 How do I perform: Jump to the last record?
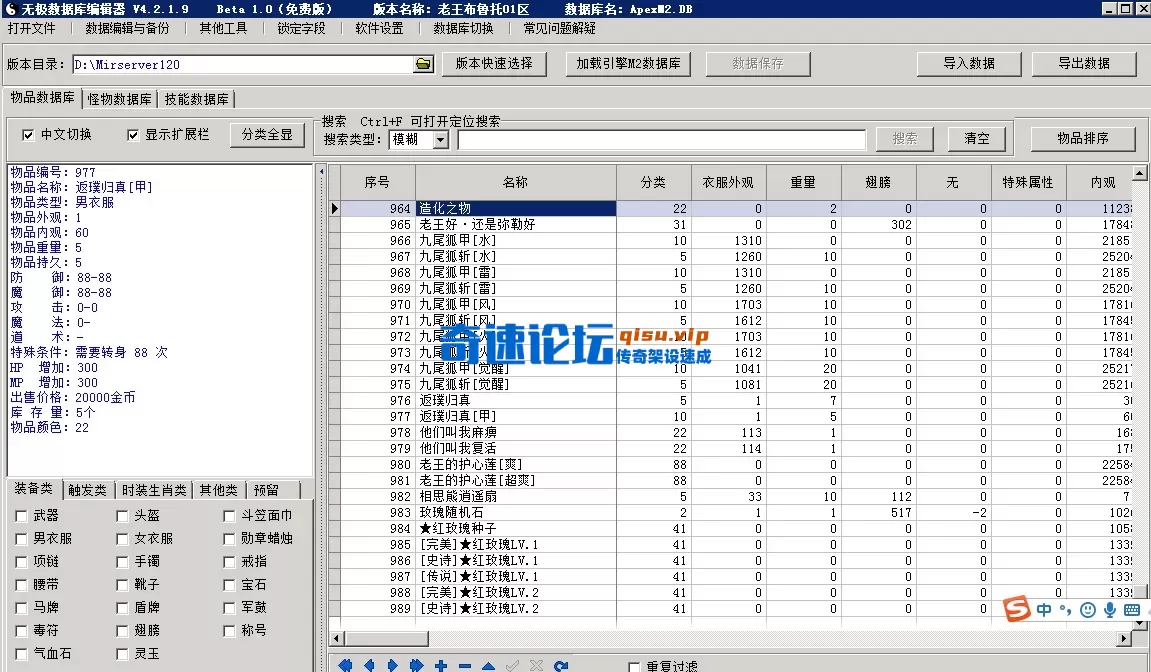[417, 664]
